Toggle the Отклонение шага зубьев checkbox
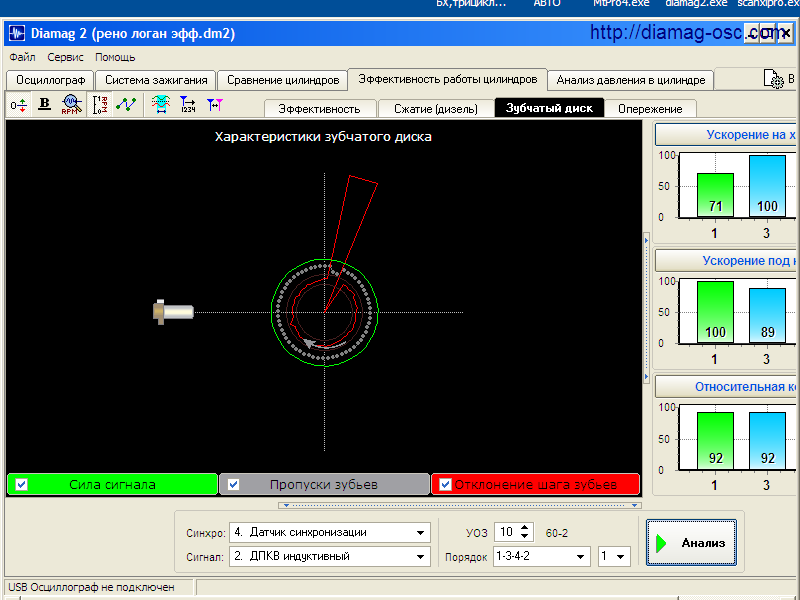 pyautogui.click(x=445, y=484)
